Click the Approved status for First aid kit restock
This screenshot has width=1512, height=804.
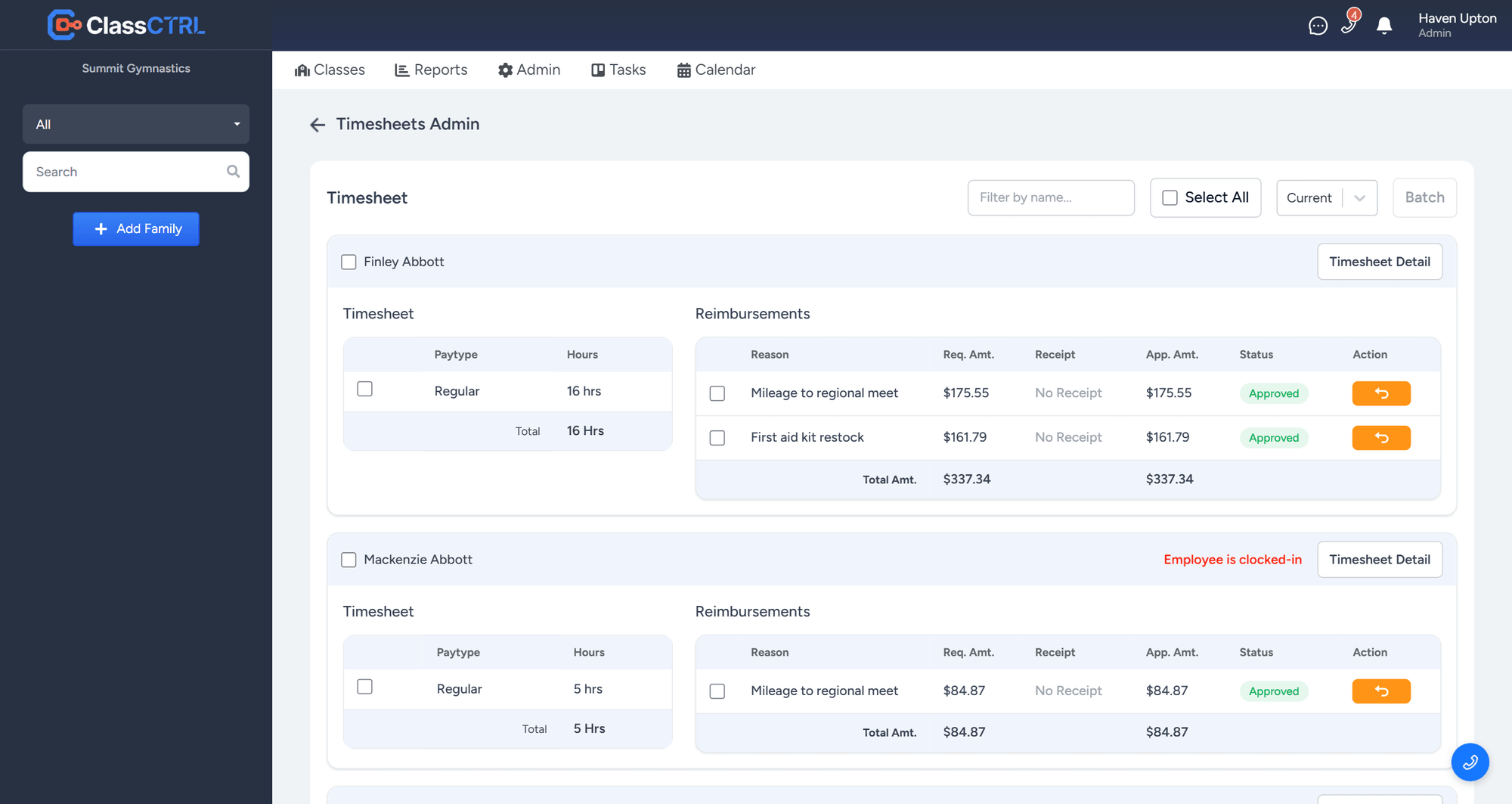pos(1274,438)
